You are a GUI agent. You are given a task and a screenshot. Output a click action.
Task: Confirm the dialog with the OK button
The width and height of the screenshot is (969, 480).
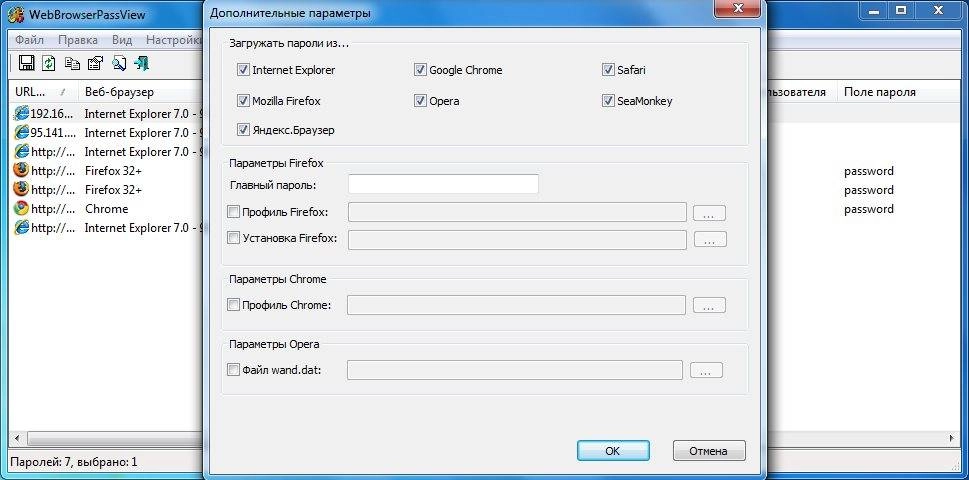click(x=612, y=451)
